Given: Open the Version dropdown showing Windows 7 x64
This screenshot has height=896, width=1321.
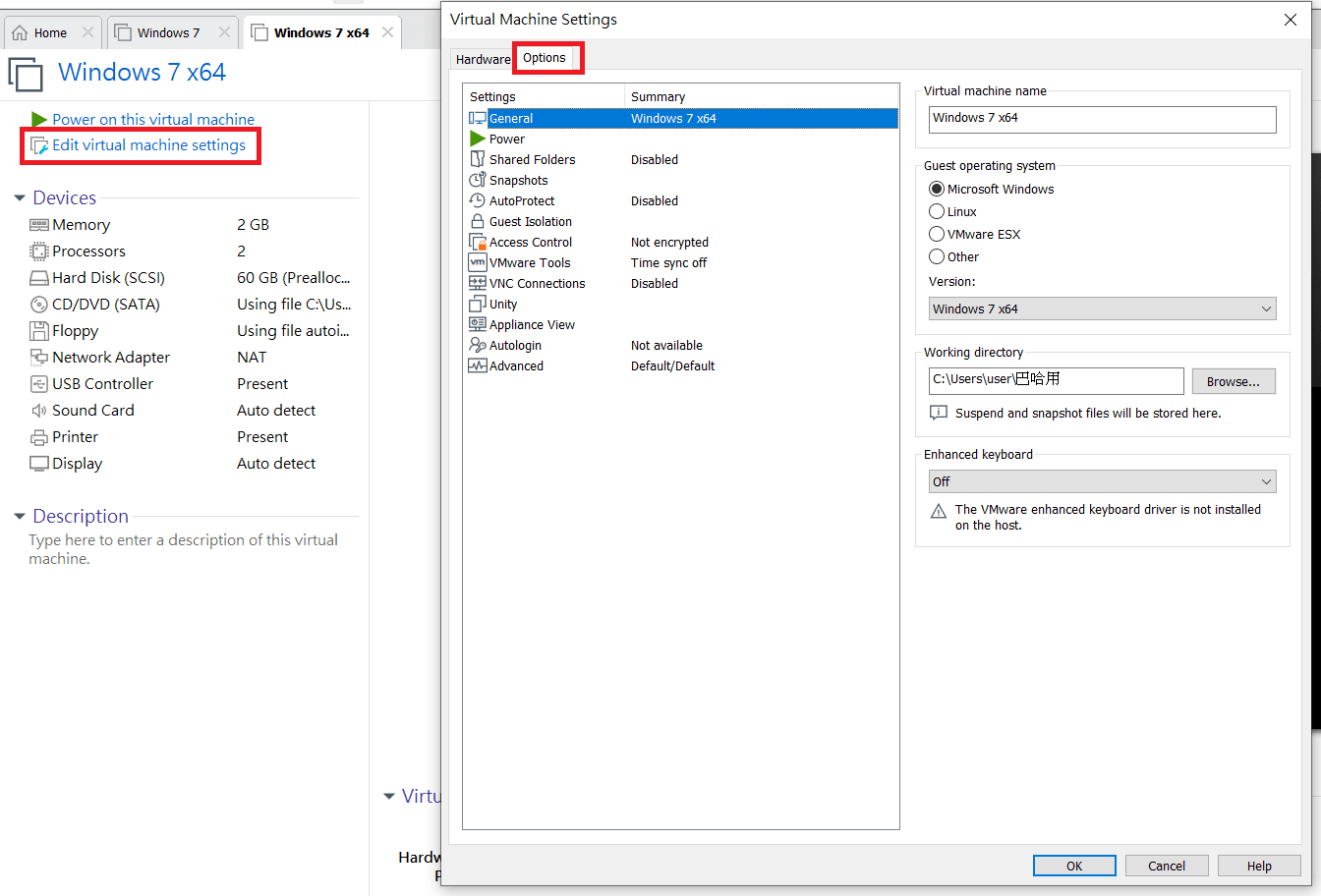Looking at the screenshot, I should tap(1102, 308).
